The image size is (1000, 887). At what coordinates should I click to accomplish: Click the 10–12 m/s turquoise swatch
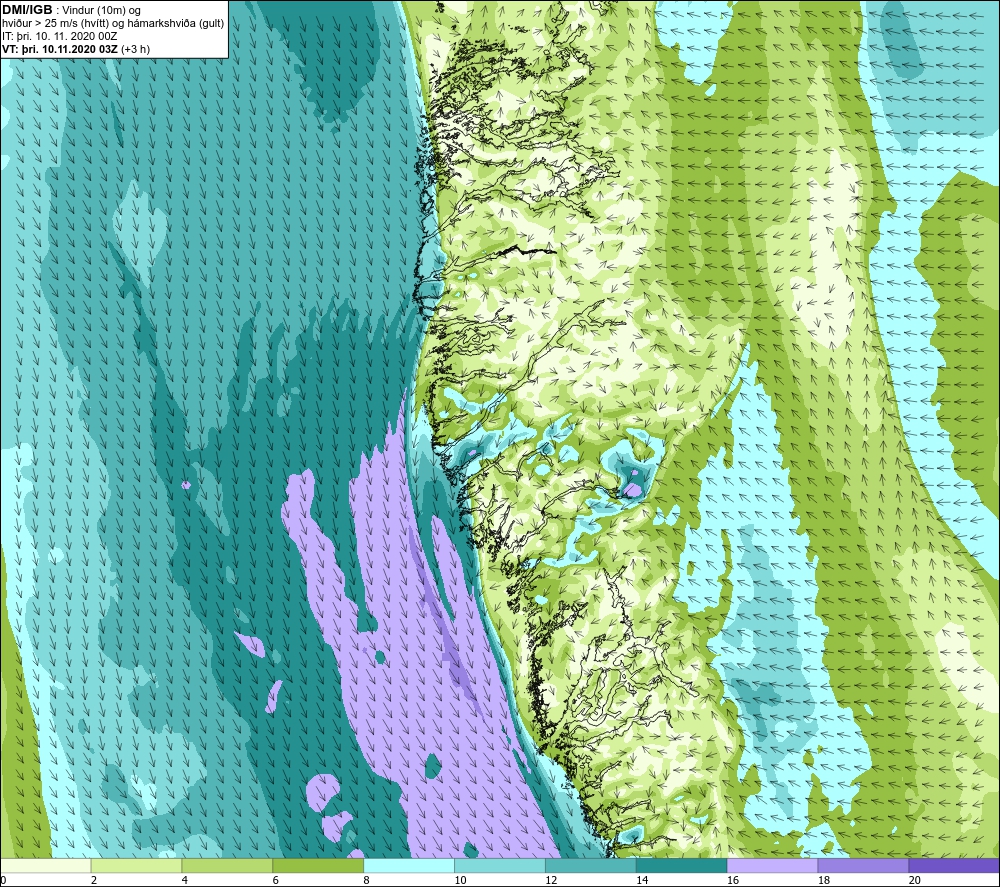[499, 865]
